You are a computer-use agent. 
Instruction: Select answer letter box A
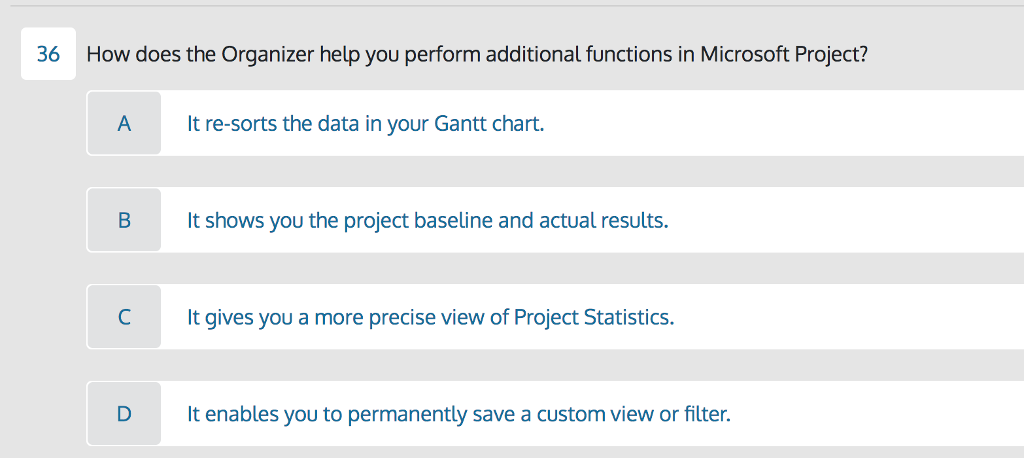pyautogui.click(x=124, y=124)
